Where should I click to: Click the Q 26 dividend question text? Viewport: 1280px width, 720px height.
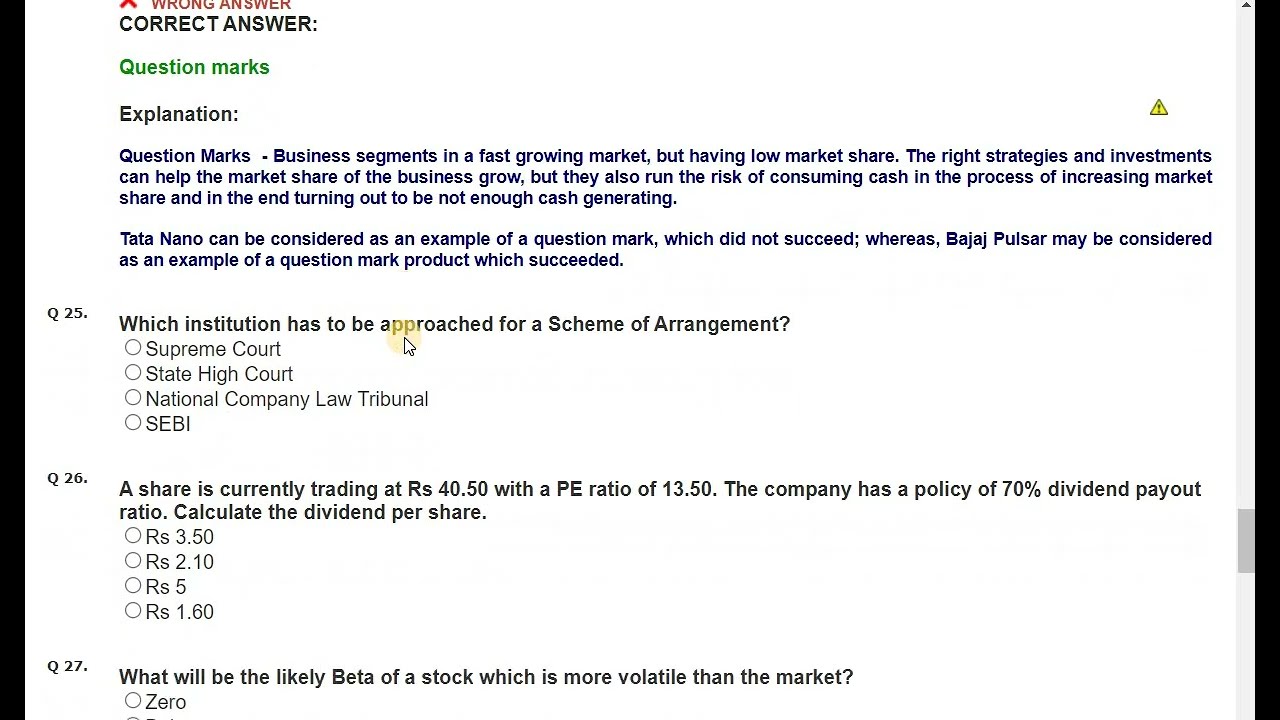click(660, 500)
